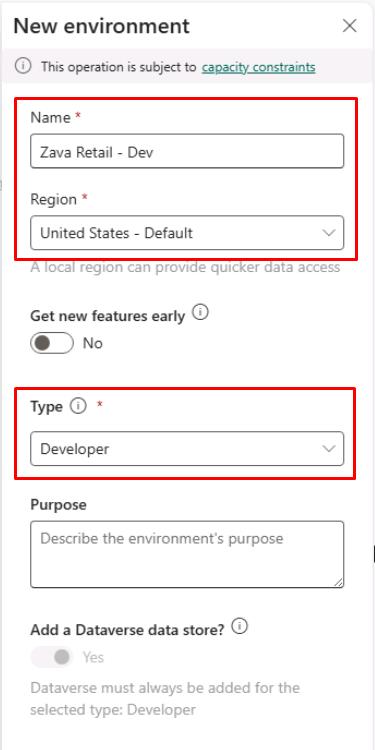Click the Region field label
The image size is (375, 750).
54,199
